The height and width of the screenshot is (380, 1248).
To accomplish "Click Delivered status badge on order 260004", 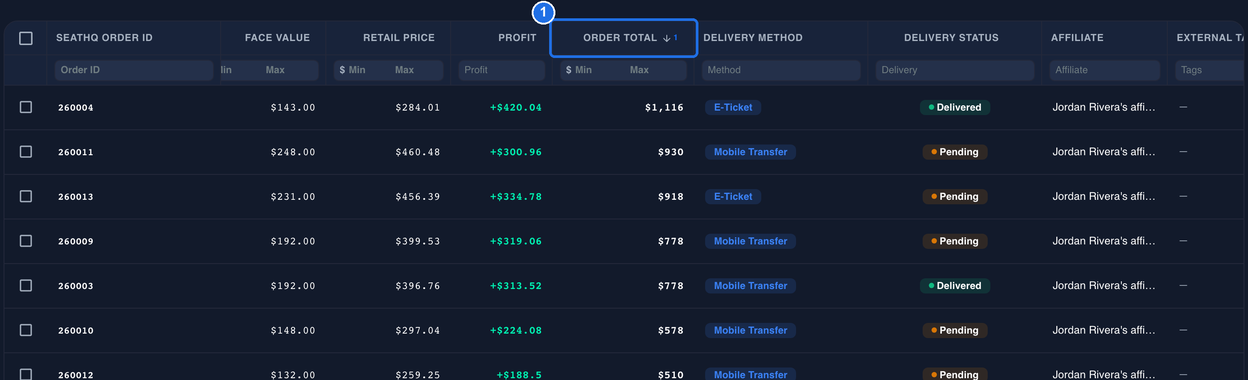I will (x=955, y=107).
